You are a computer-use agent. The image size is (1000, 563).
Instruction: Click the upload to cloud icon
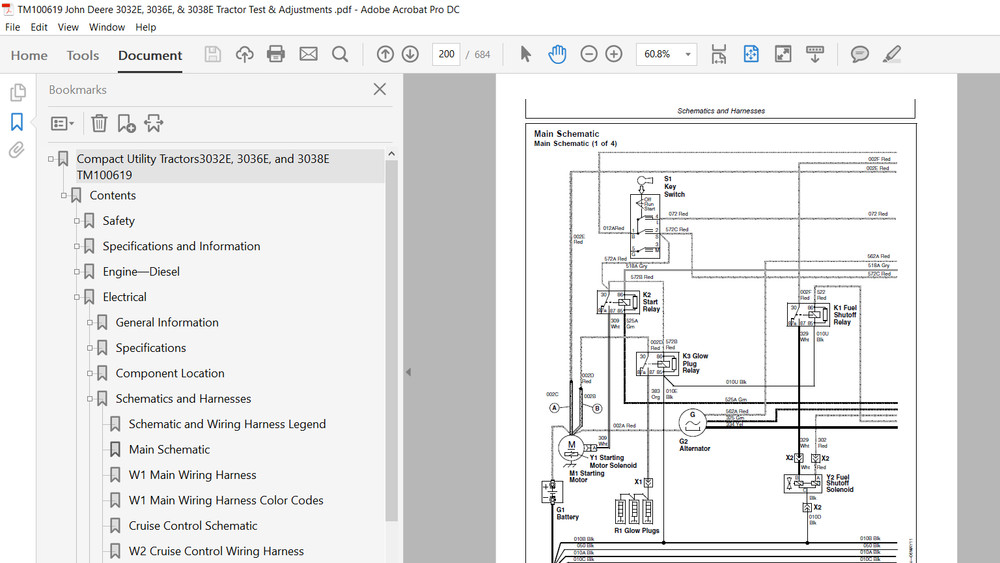pos(244,54)
